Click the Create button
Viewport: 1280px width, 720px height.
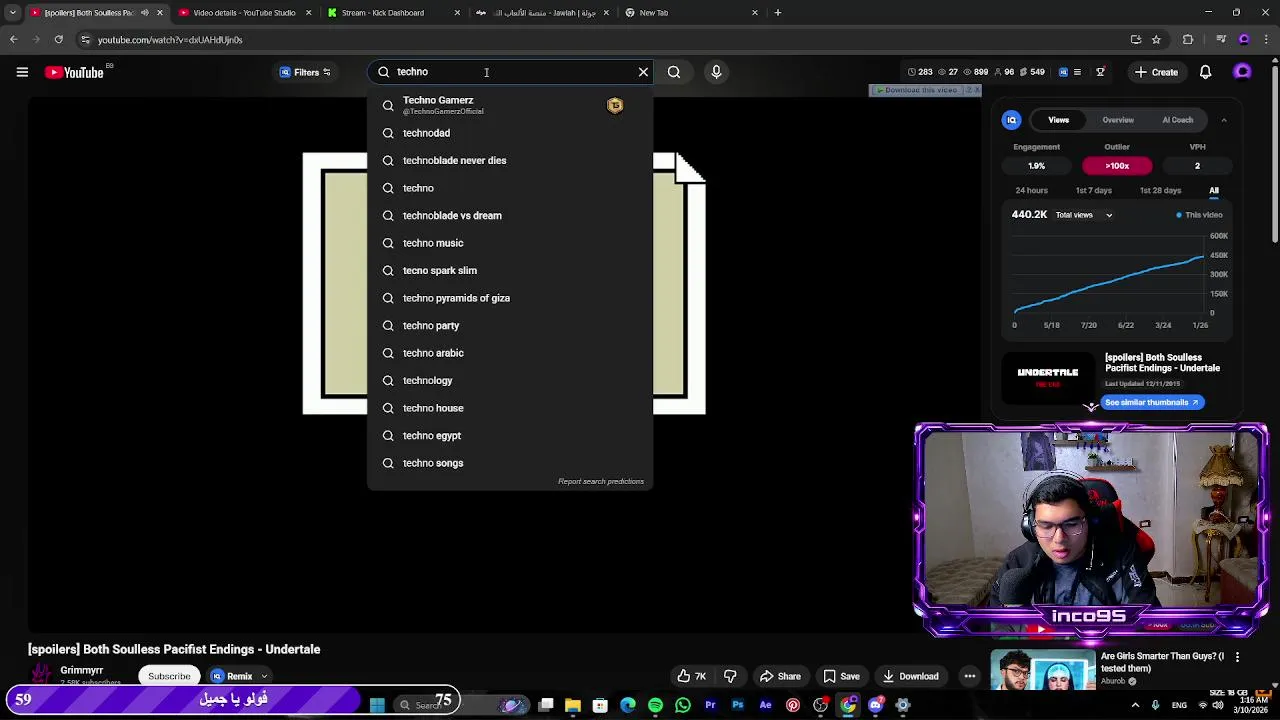point(1156,72)
